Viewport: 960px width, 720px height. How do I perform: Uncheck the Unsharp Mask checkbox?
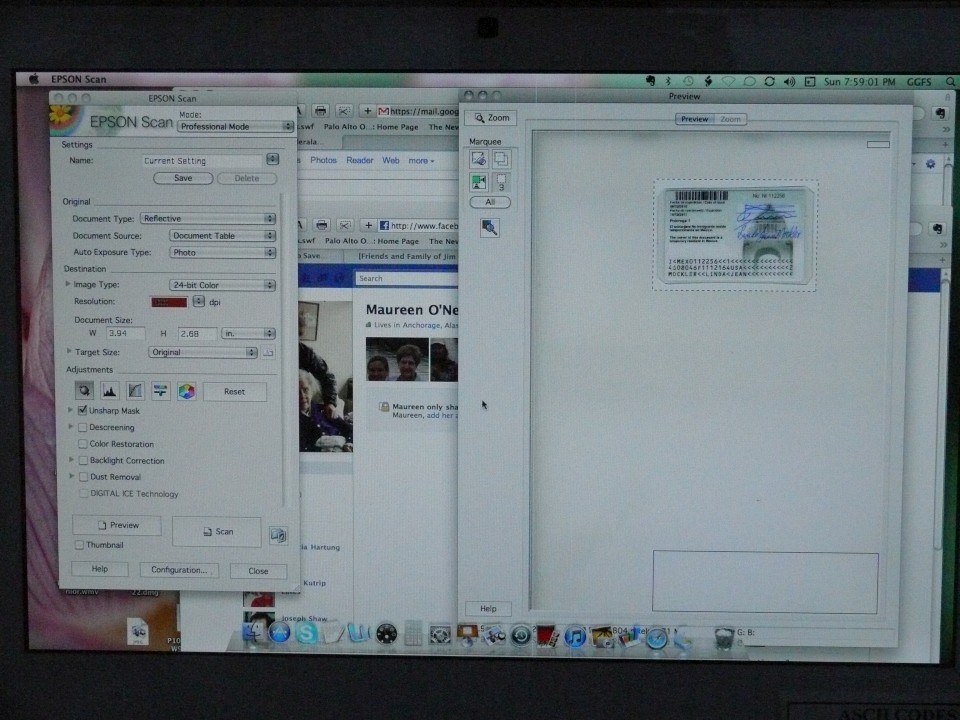coord(83,410)
